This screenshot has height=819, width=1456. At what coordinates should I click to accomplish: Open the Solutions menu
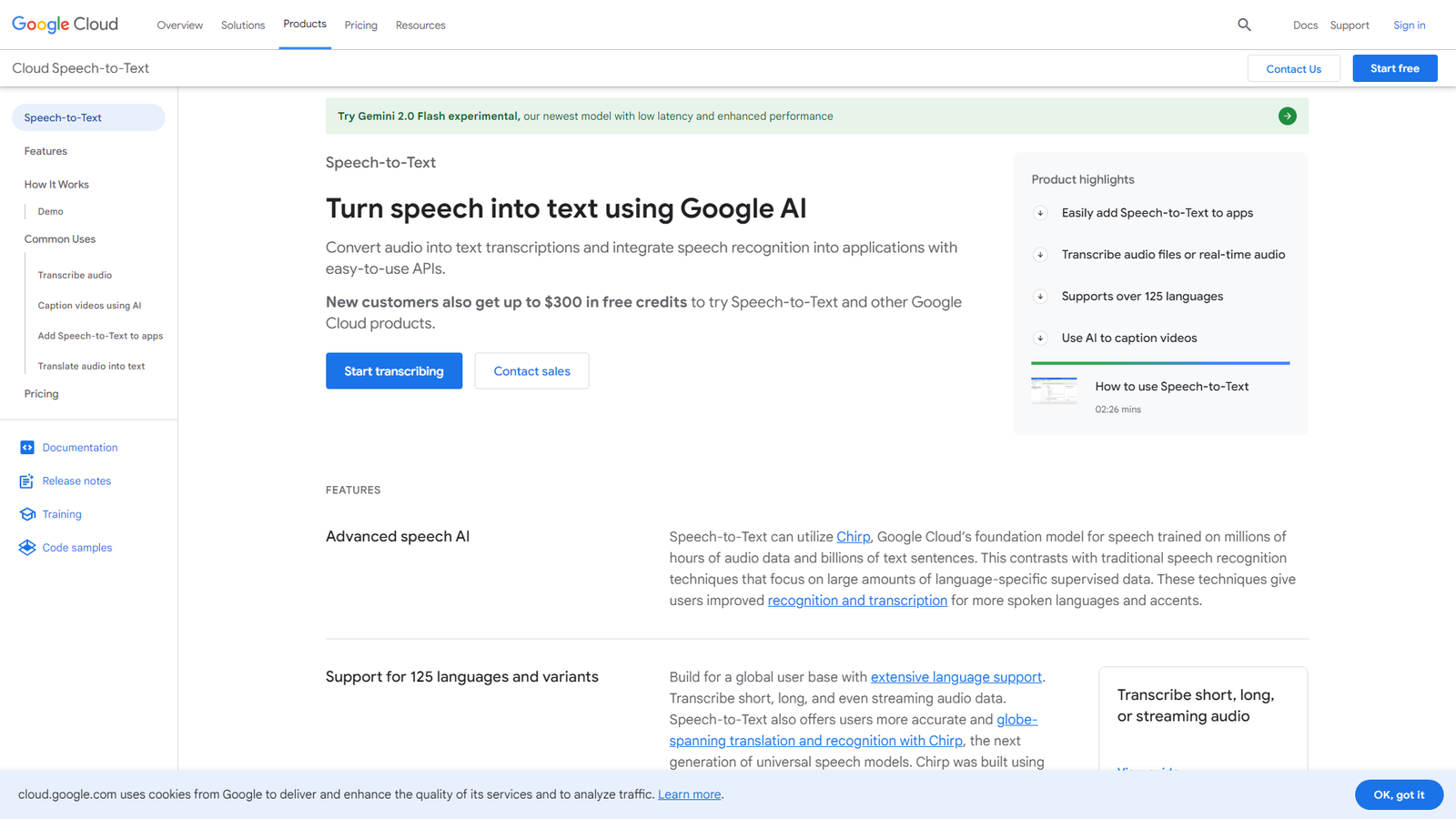tap(243, 25)
